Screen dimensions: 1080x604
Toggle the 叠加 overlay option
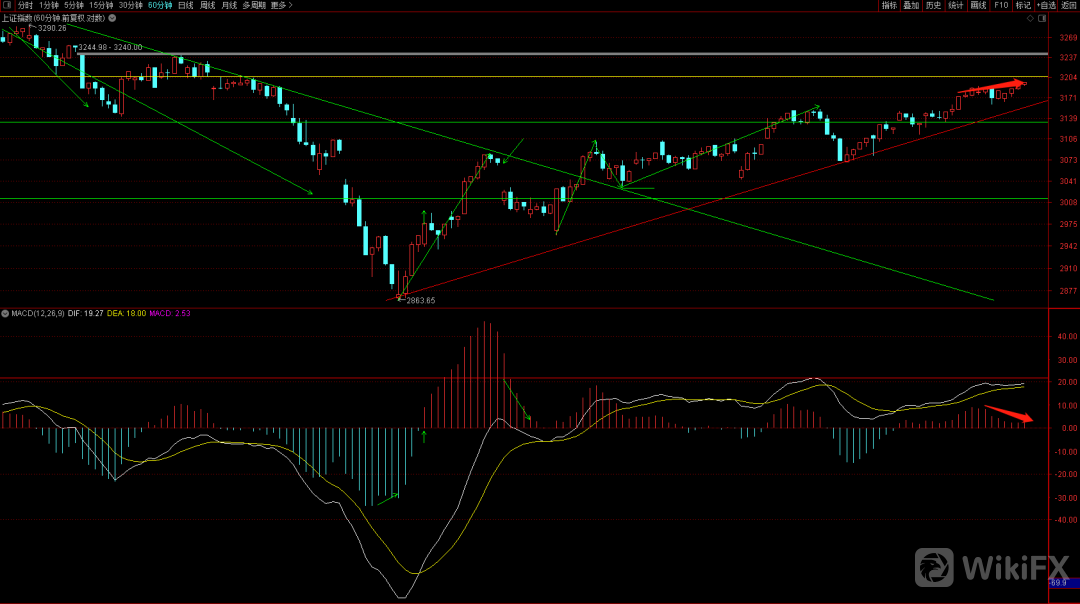pos(911,5)
